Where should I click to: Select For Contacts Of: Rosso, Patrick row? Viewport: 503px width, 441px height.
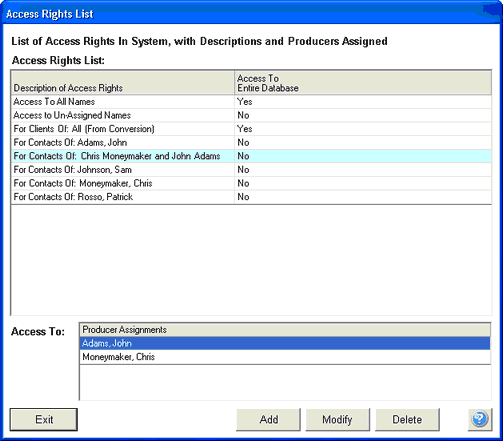[251, 197]
